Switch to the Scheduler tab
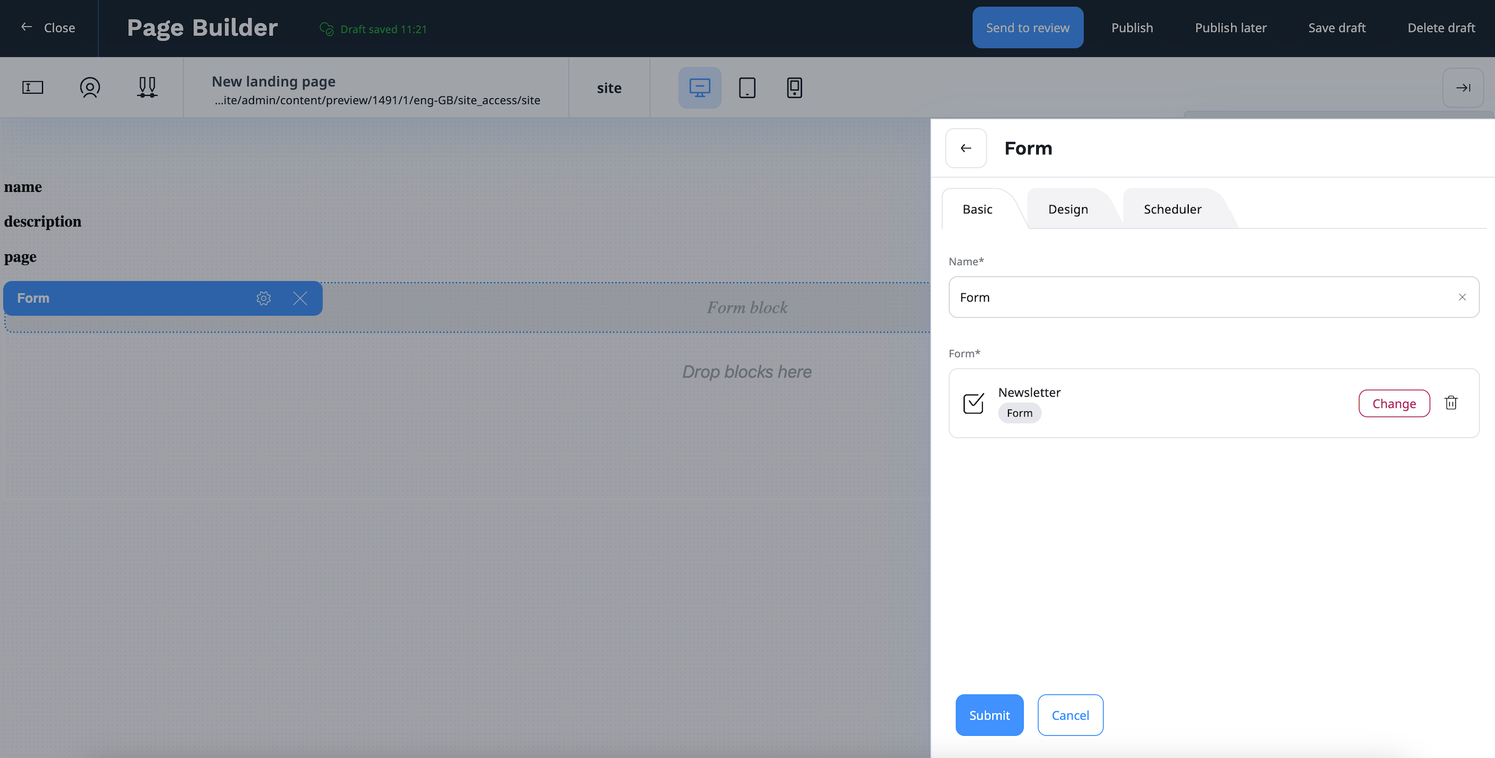 [x=1172, y=209]
